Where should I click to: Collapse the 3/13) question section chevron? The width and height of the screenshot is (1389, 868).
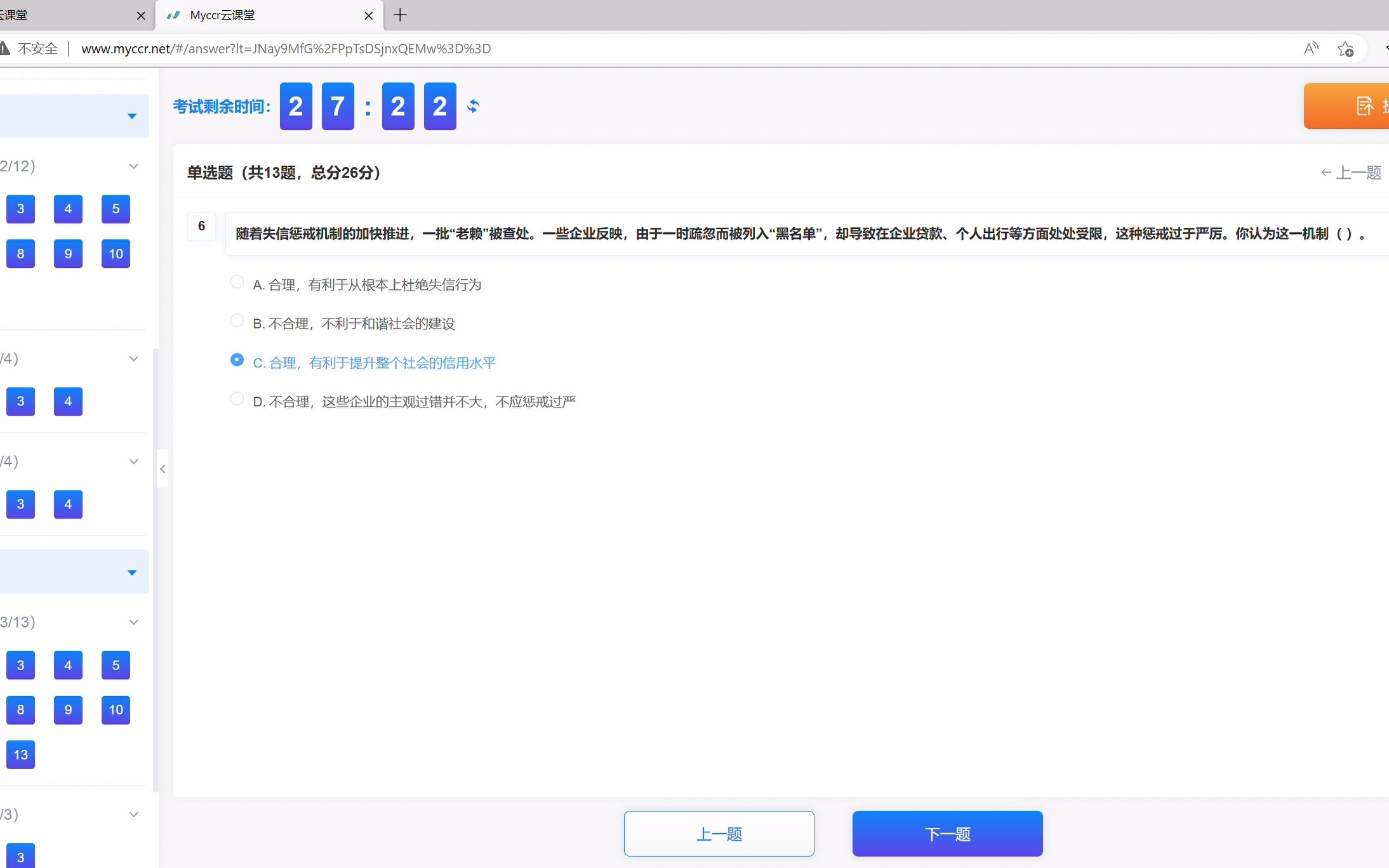point(133,622)
